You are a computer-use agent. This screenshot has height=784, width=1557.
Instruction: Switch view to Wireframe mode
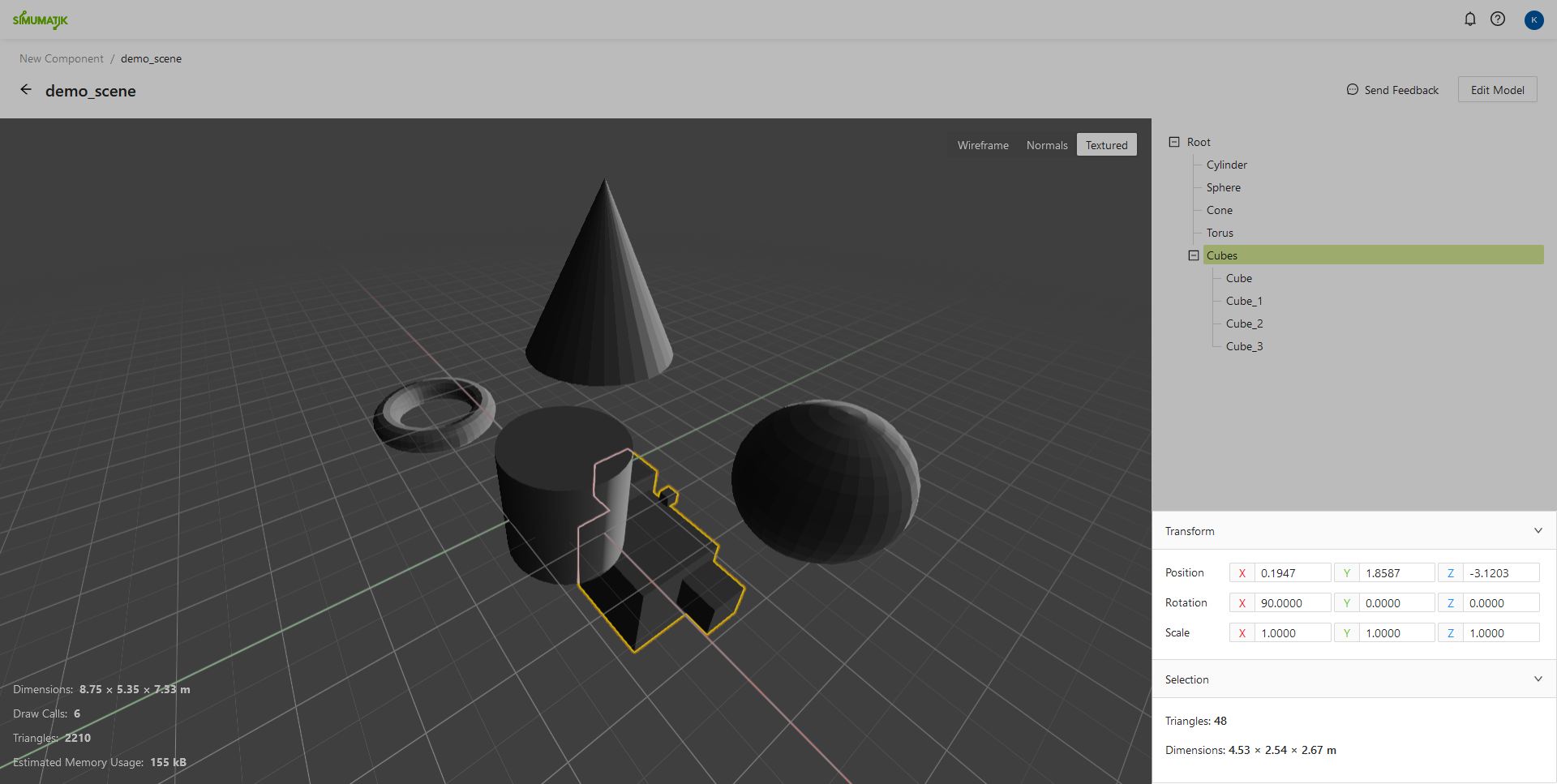(982, 145)
